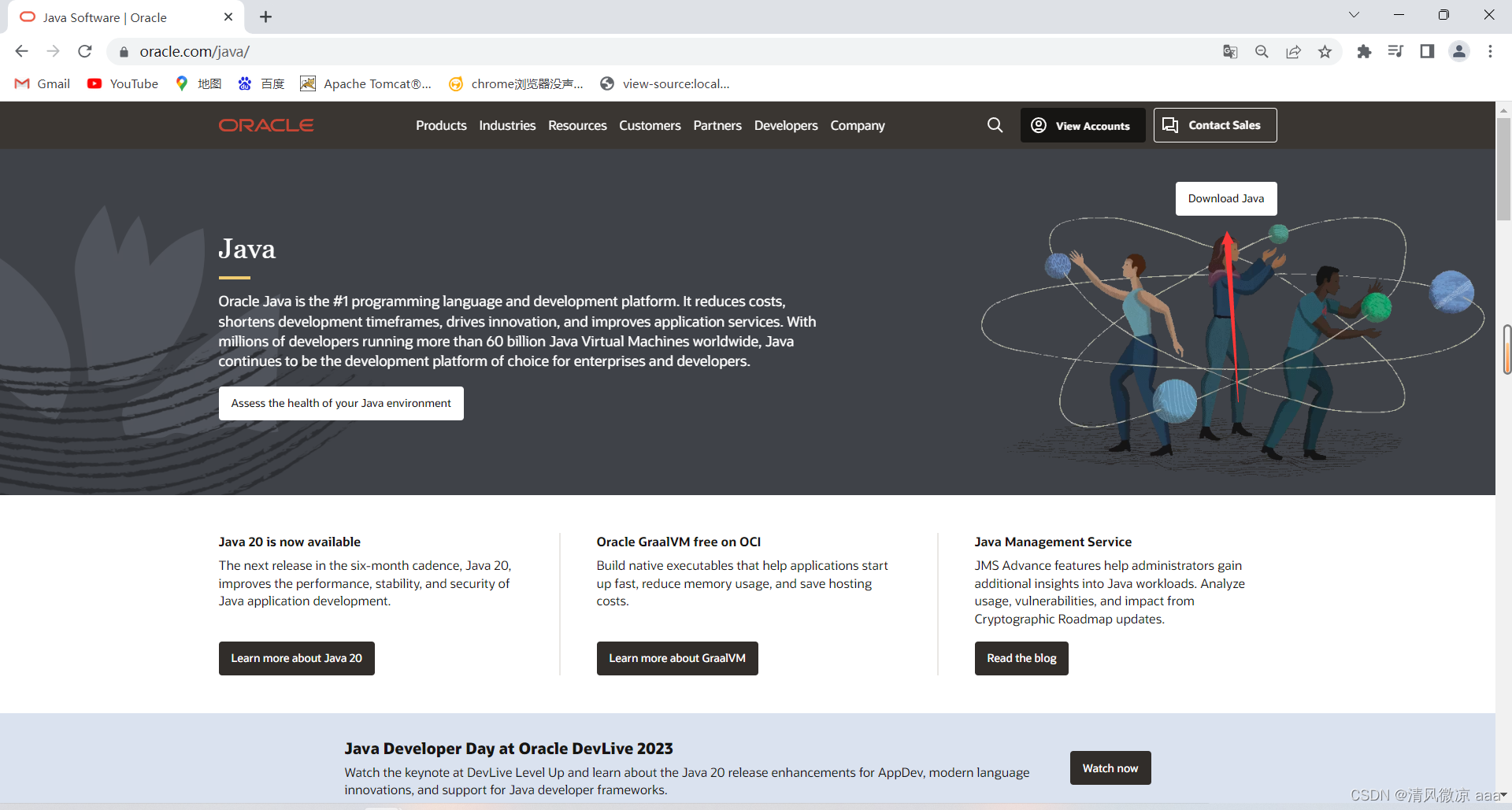
Task: Open the tab search chevron dropdown
Action: pyautogui.click(x=1354, y=15)
